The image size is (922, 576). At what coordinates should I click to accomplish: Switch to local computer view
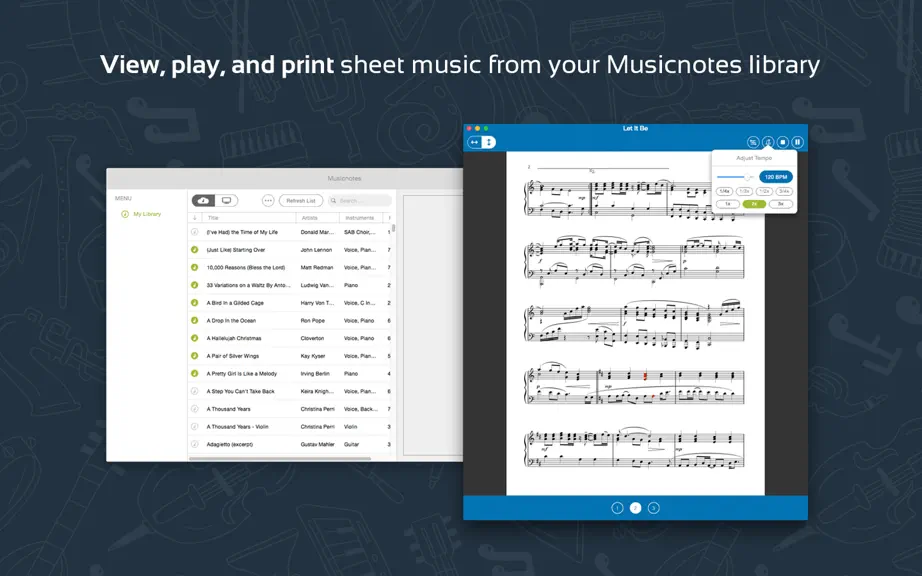click(x=226, y=200)
